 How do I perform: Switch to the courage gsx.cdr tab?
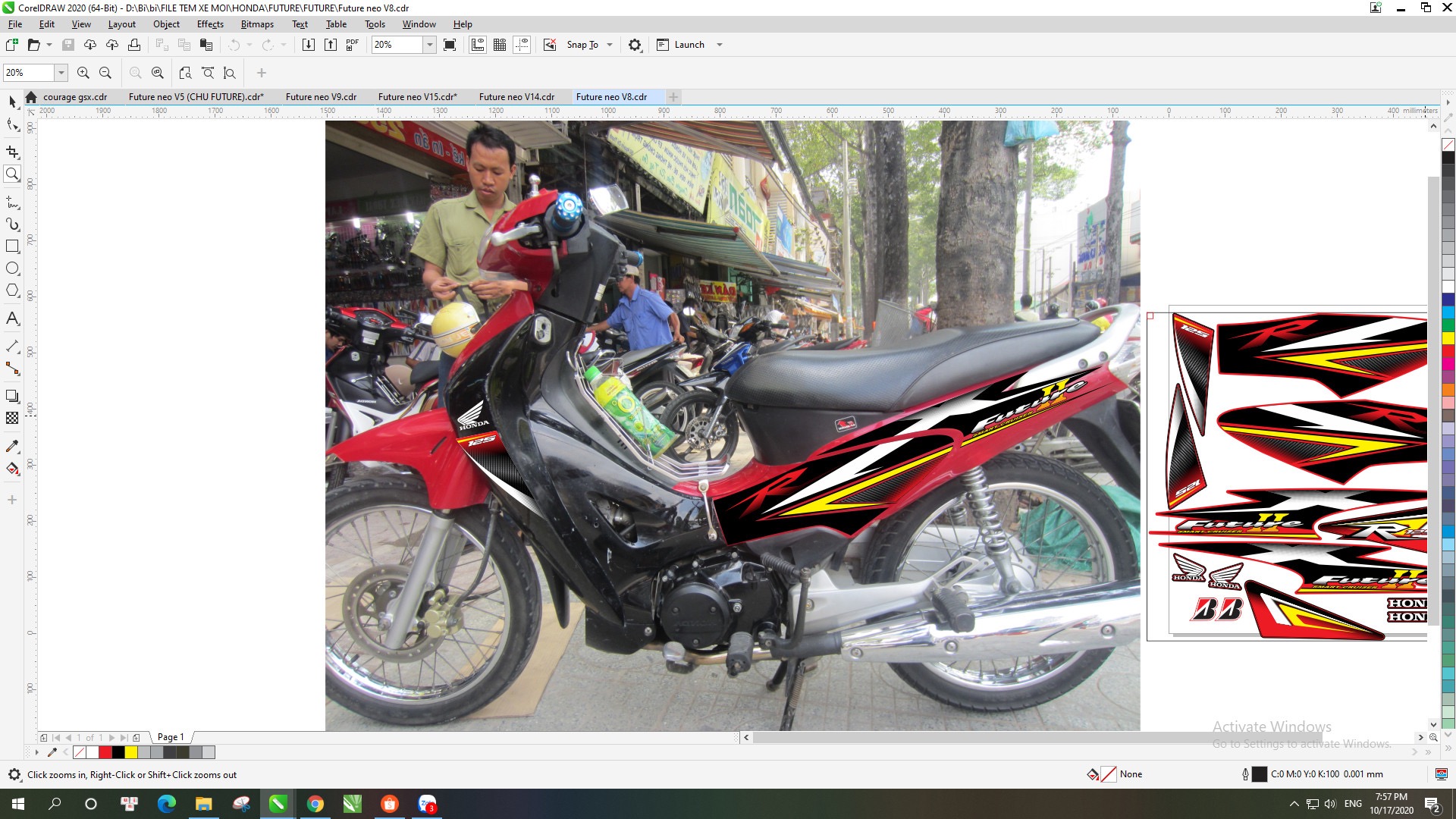(x=75, y=97)
